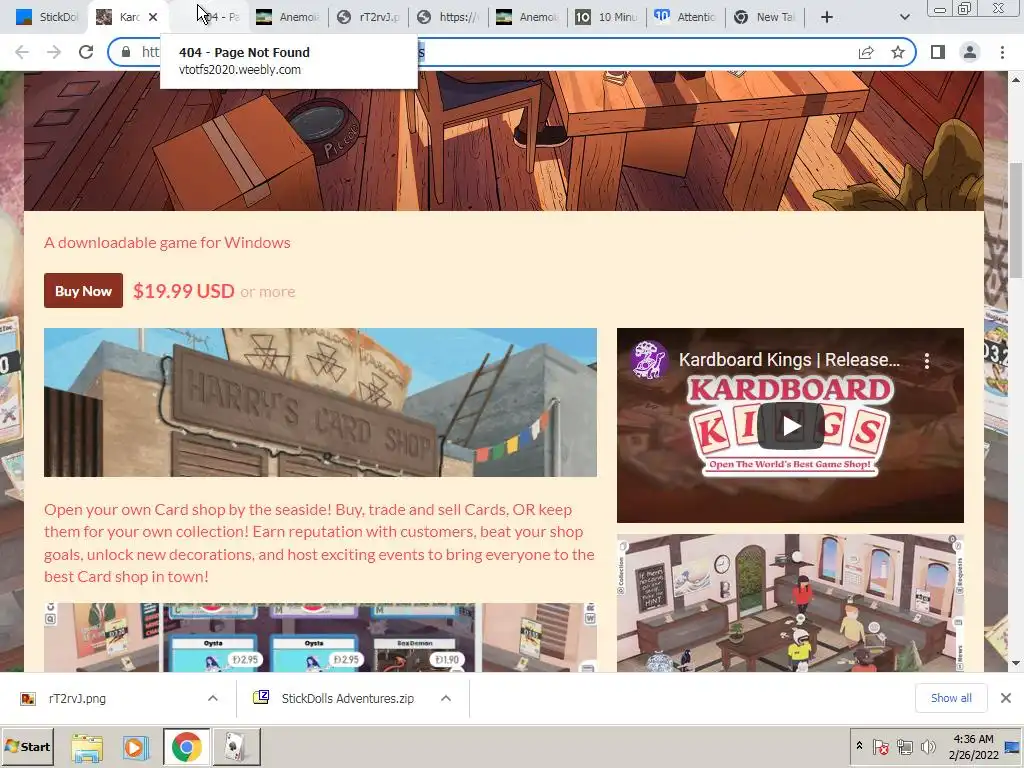Switch to the Attention tab
1024x768 pixels.
point(686,17)
